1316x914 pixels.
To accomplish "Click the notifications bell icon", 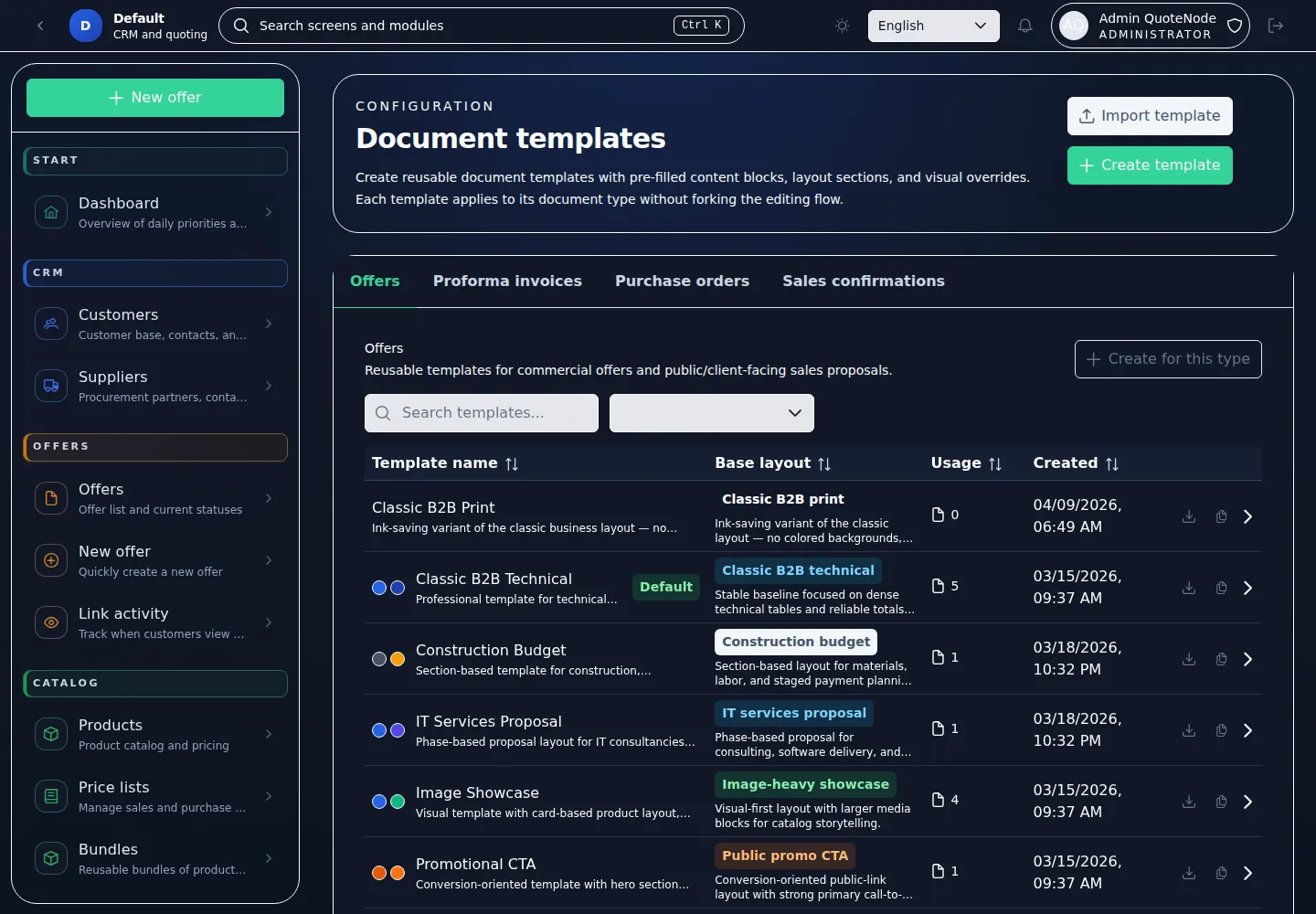I will [1024, 26].
